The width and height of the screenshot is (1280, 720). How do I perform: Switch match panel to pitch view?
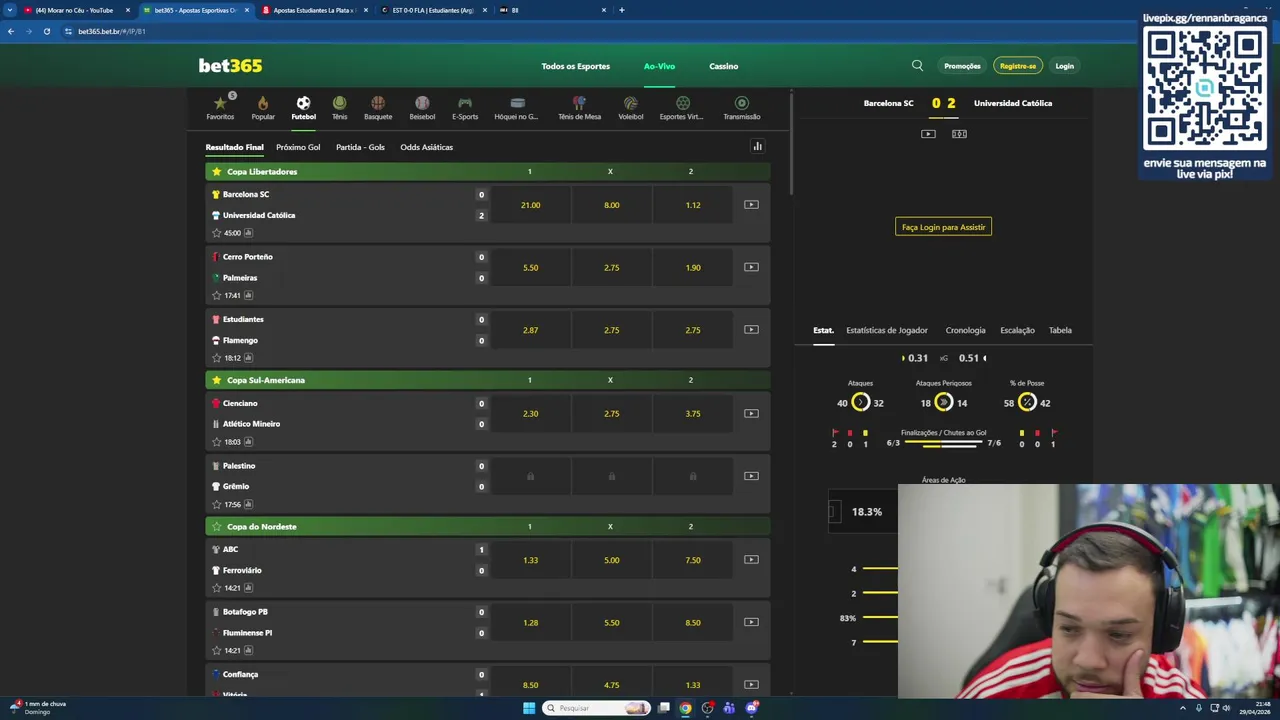959,134
